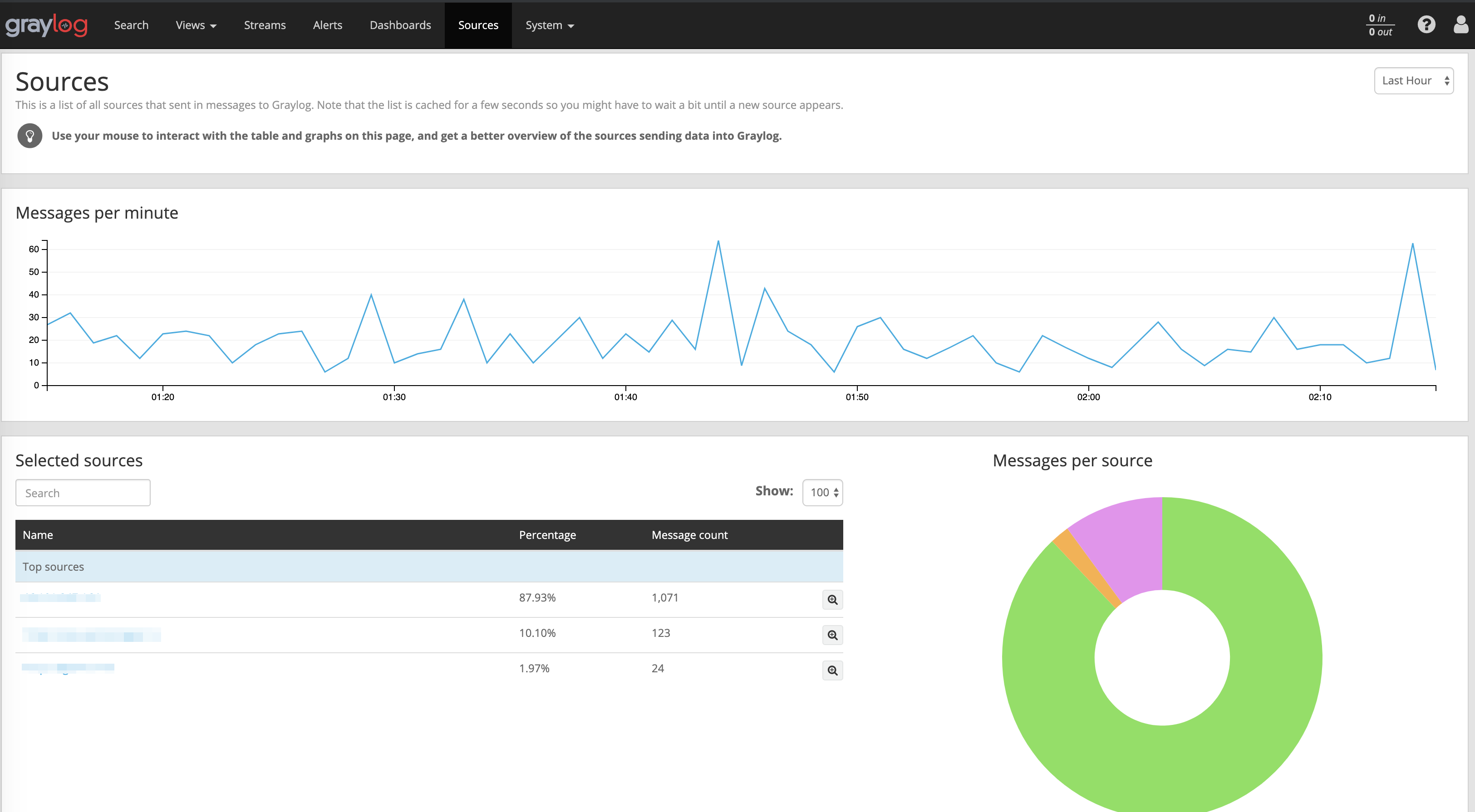Change the Last Hour time range selector
Viewport: 1475px width, 812px height.
point(1413,80)
